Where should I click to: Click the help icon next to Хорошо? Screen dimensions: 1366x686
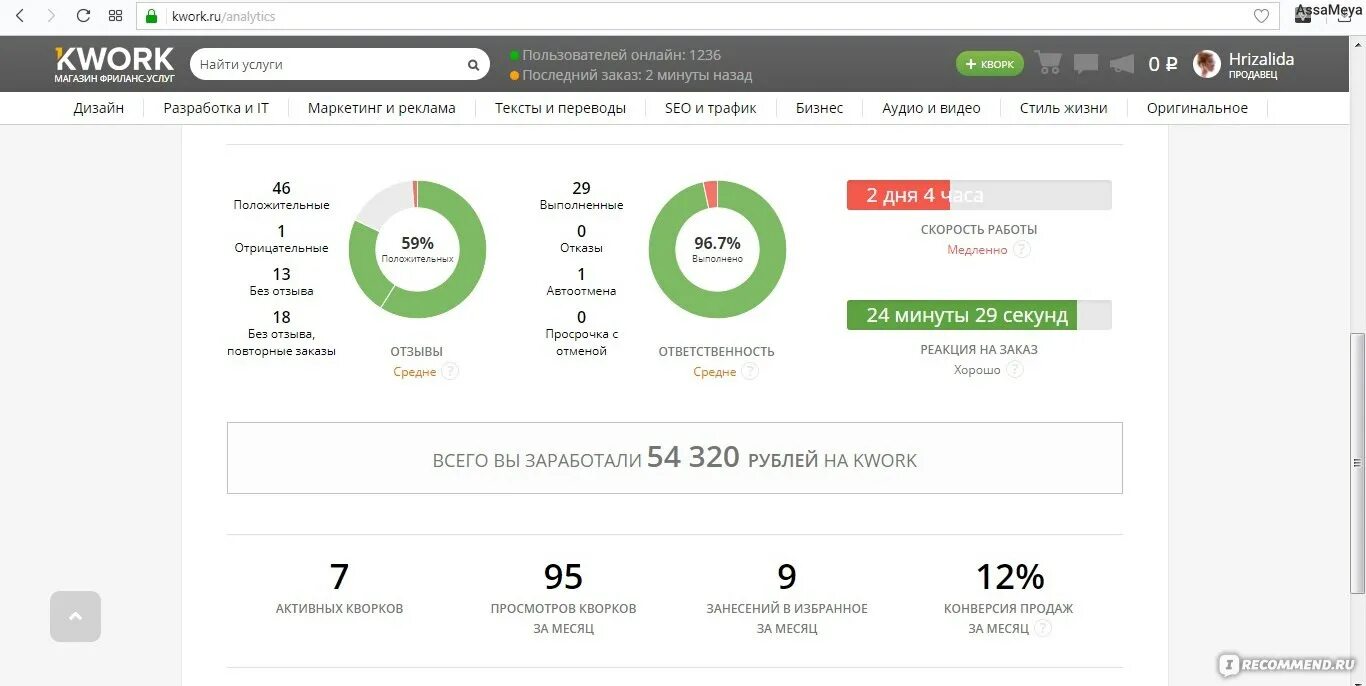tap(1014, 369)
